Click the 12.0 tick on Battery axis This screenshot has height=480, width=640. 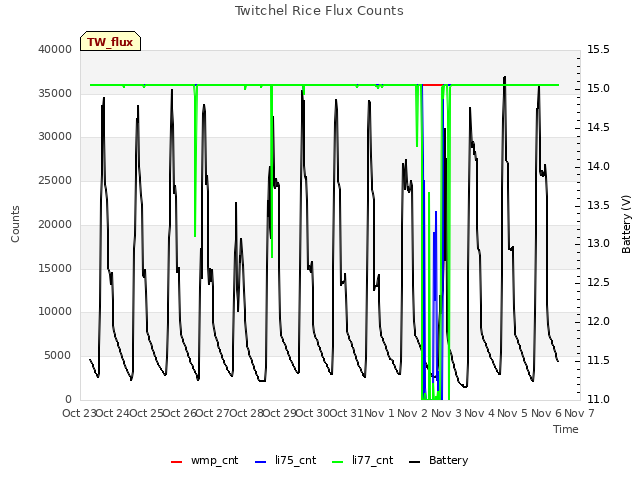598,321
